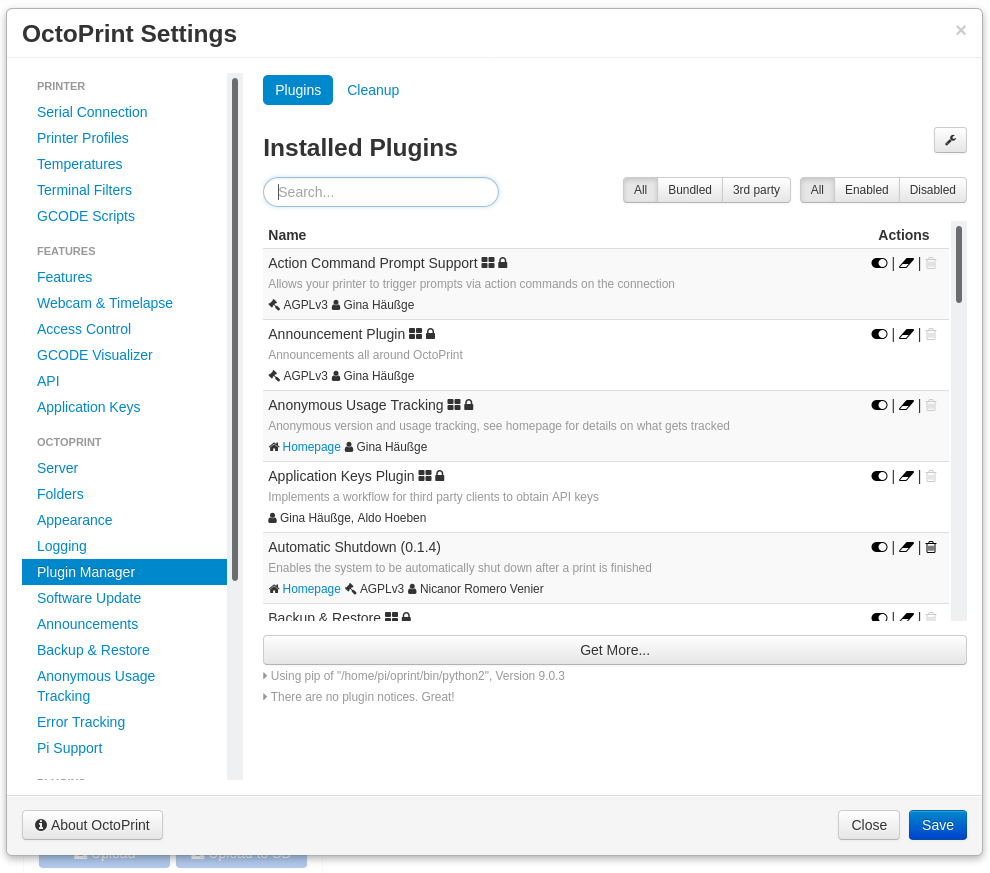
Task: Disable the Automatic Shutdown plugin toggle
Action: (879, 547)
